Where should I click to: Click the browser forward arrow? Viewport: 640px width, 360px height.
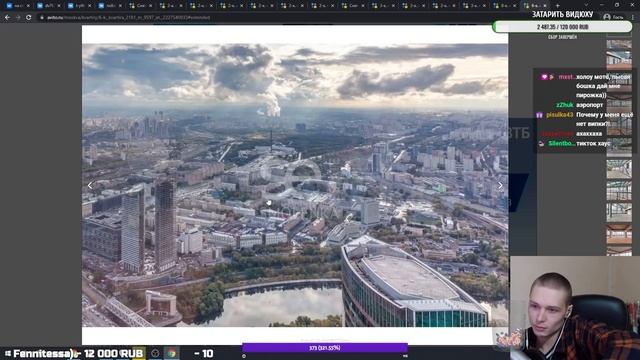(18, 18)
